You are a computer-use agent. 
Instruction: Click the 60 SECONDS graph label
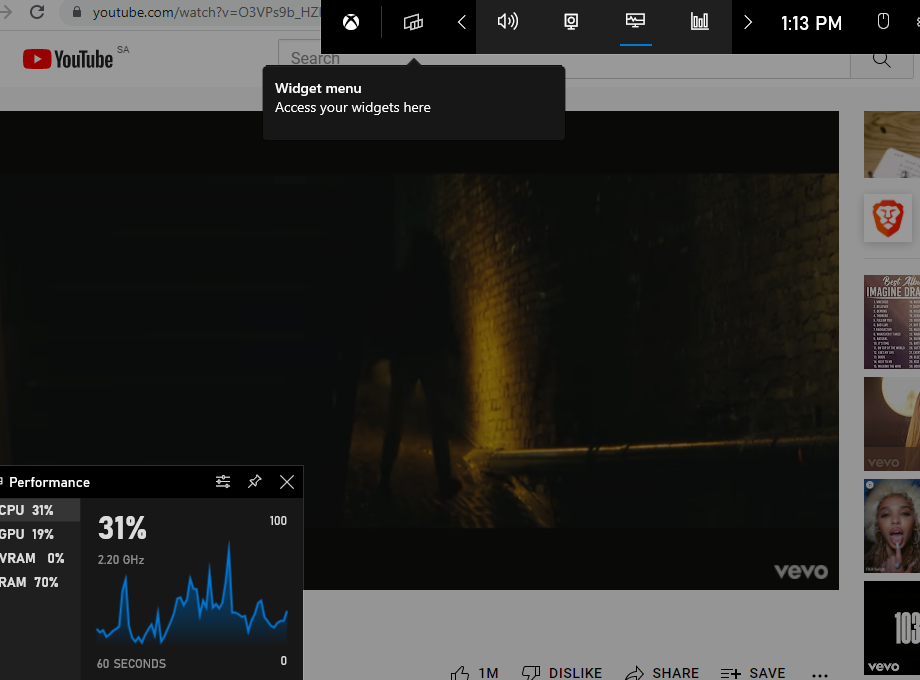[131, 664]
